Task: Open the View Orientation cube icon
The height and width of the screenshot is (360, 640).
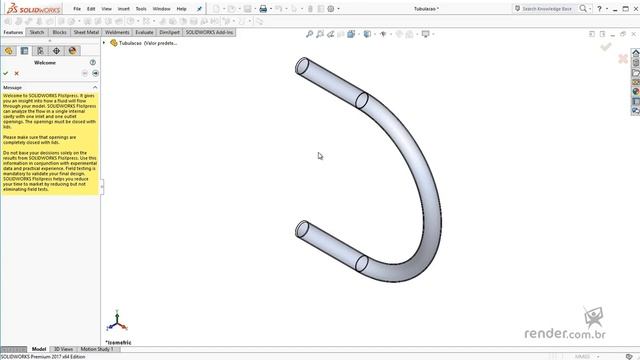Action: click(351, 34)
